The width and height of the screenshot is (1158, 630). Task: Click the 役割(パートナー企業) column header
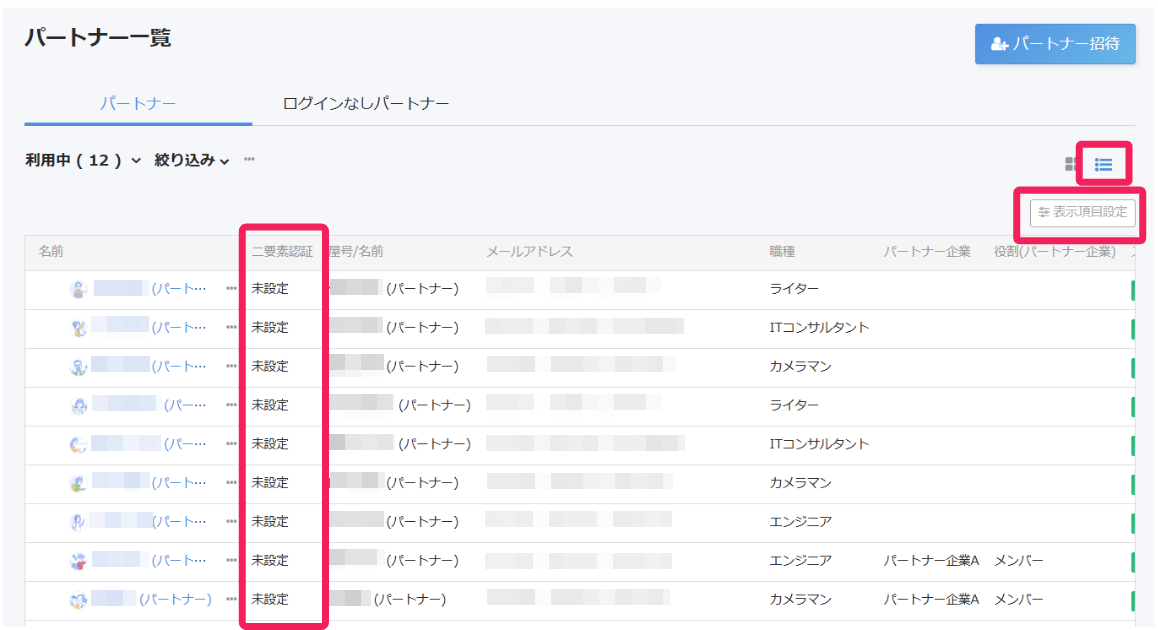[1055, 251]
